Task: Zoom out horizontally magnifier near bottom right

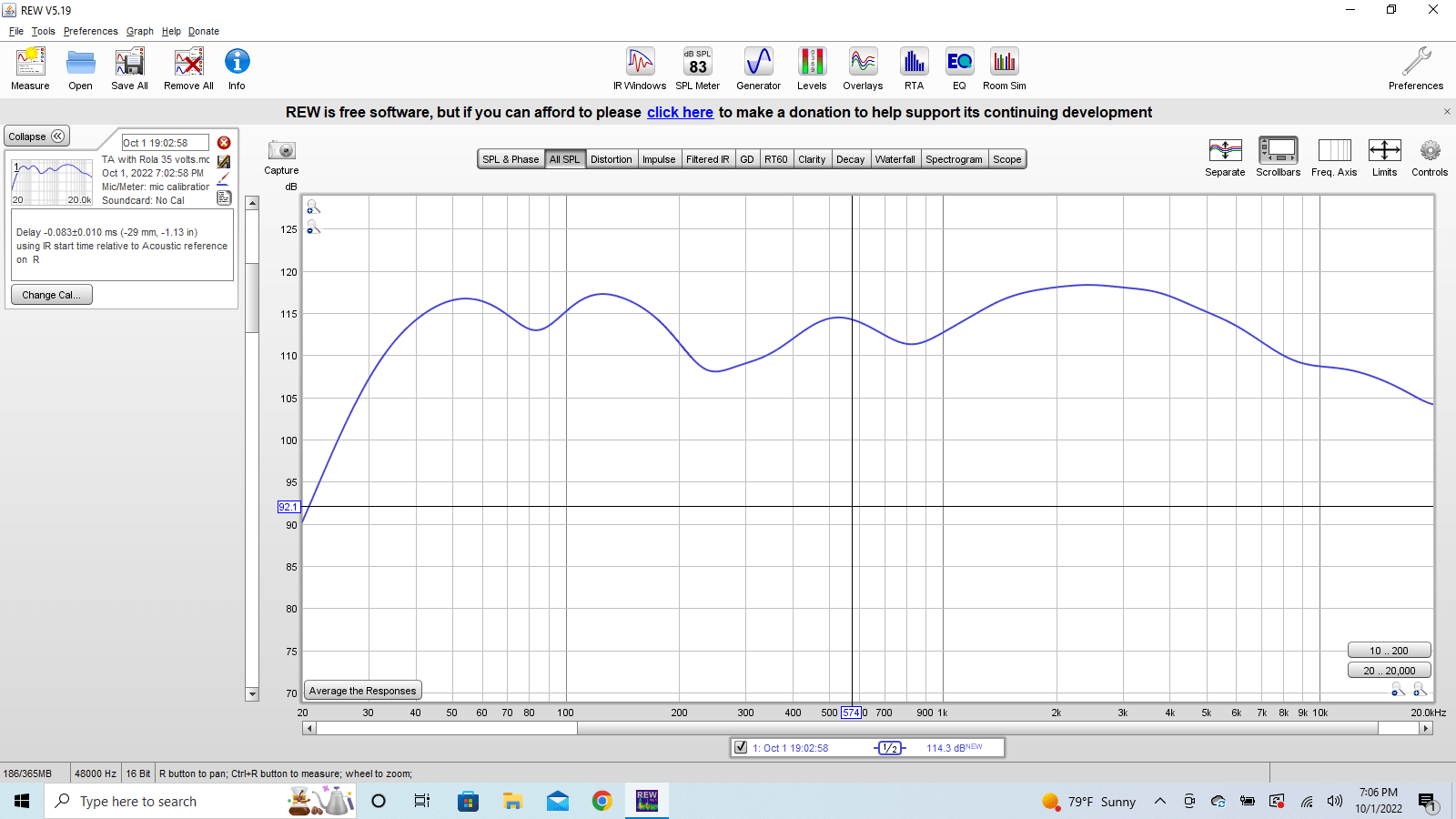Action: coord(1398,690)
